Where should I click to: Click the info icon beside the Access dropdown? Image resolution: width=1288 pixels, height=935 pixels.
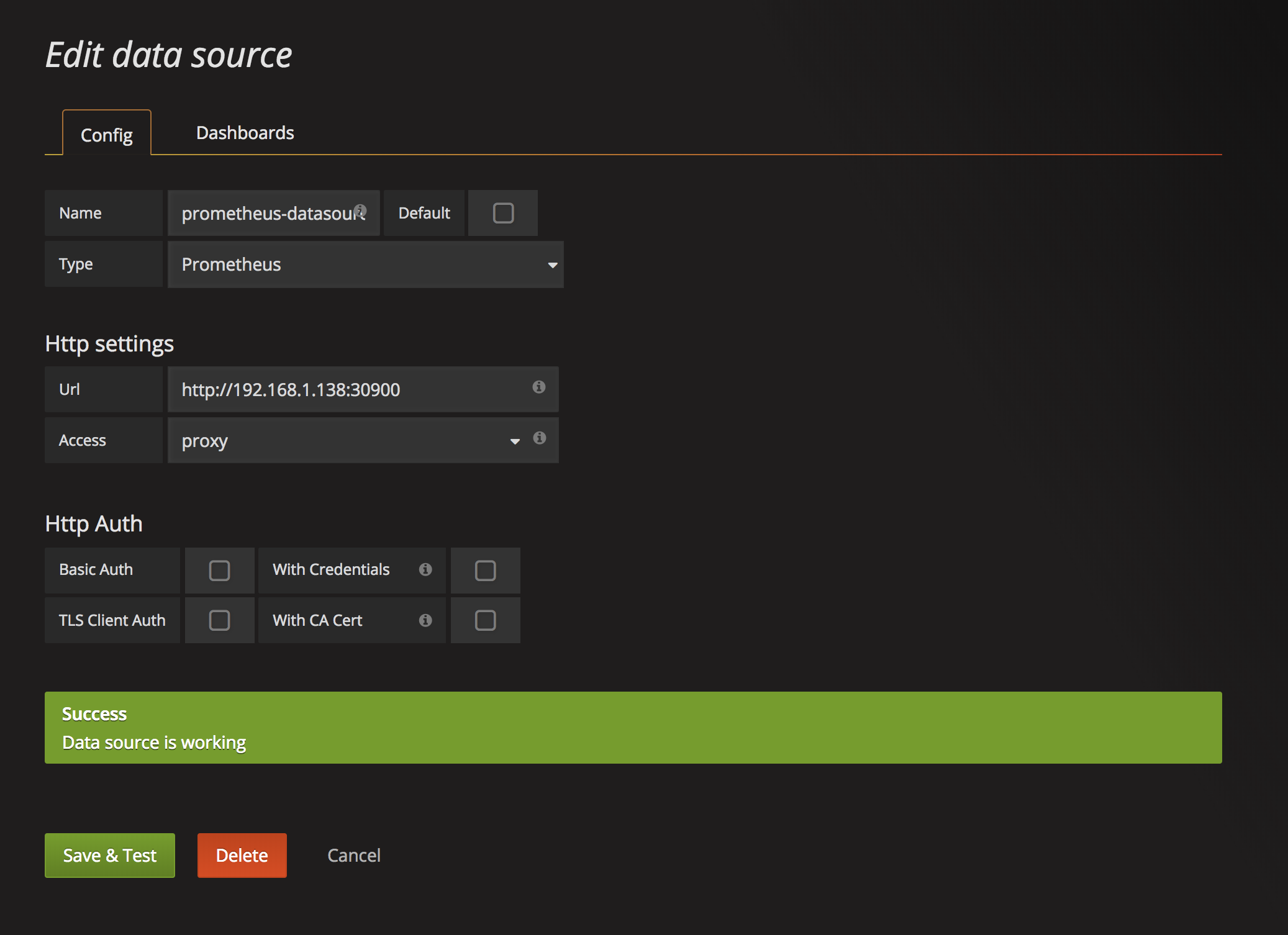(x=540, y=438)
